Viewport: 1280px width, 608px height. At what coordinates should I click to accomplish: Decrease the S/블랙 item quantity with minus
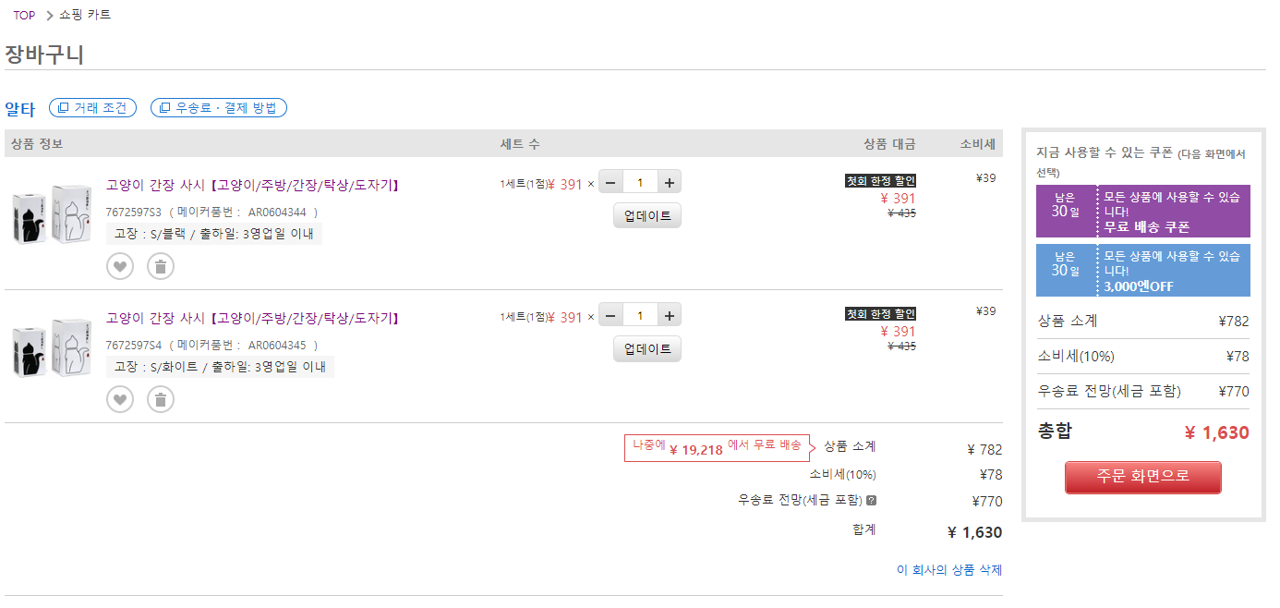610,182
